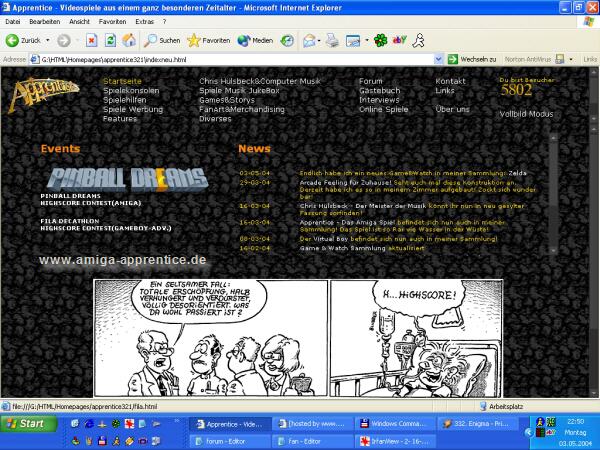This screenshot has width=600, height=450.
Task: Switch to IrfanView taskbar button
Action: 395,441
